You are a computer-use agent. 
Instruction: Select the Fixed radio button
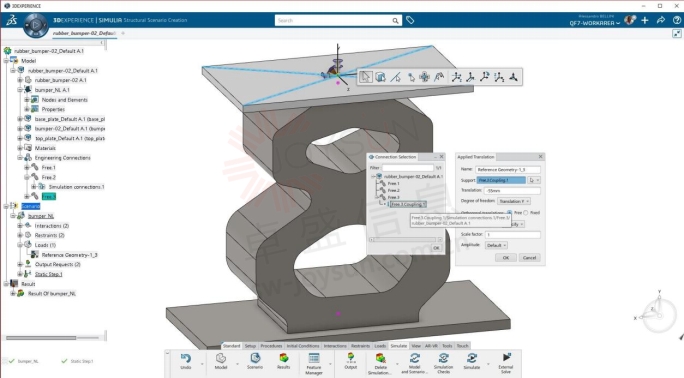(x=526, y=213)
